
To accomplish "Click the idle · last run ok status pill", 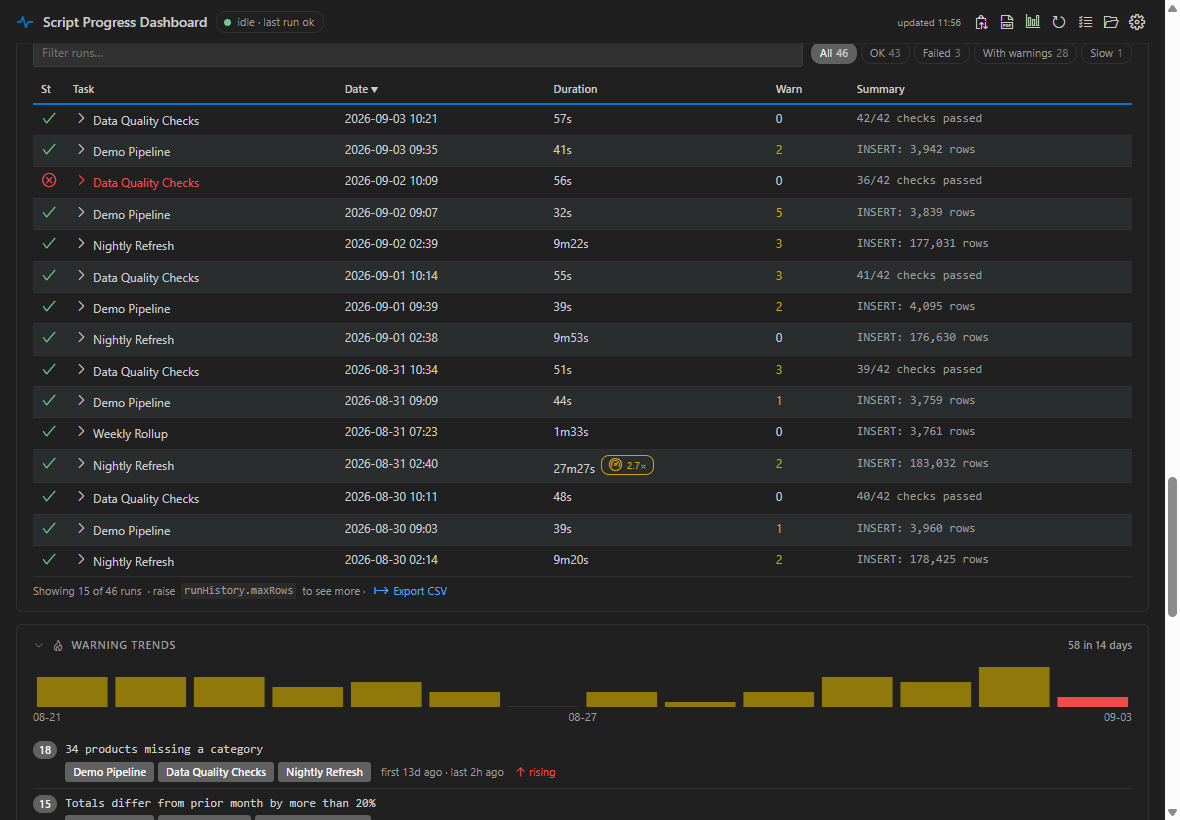I will tap(270, 23).
